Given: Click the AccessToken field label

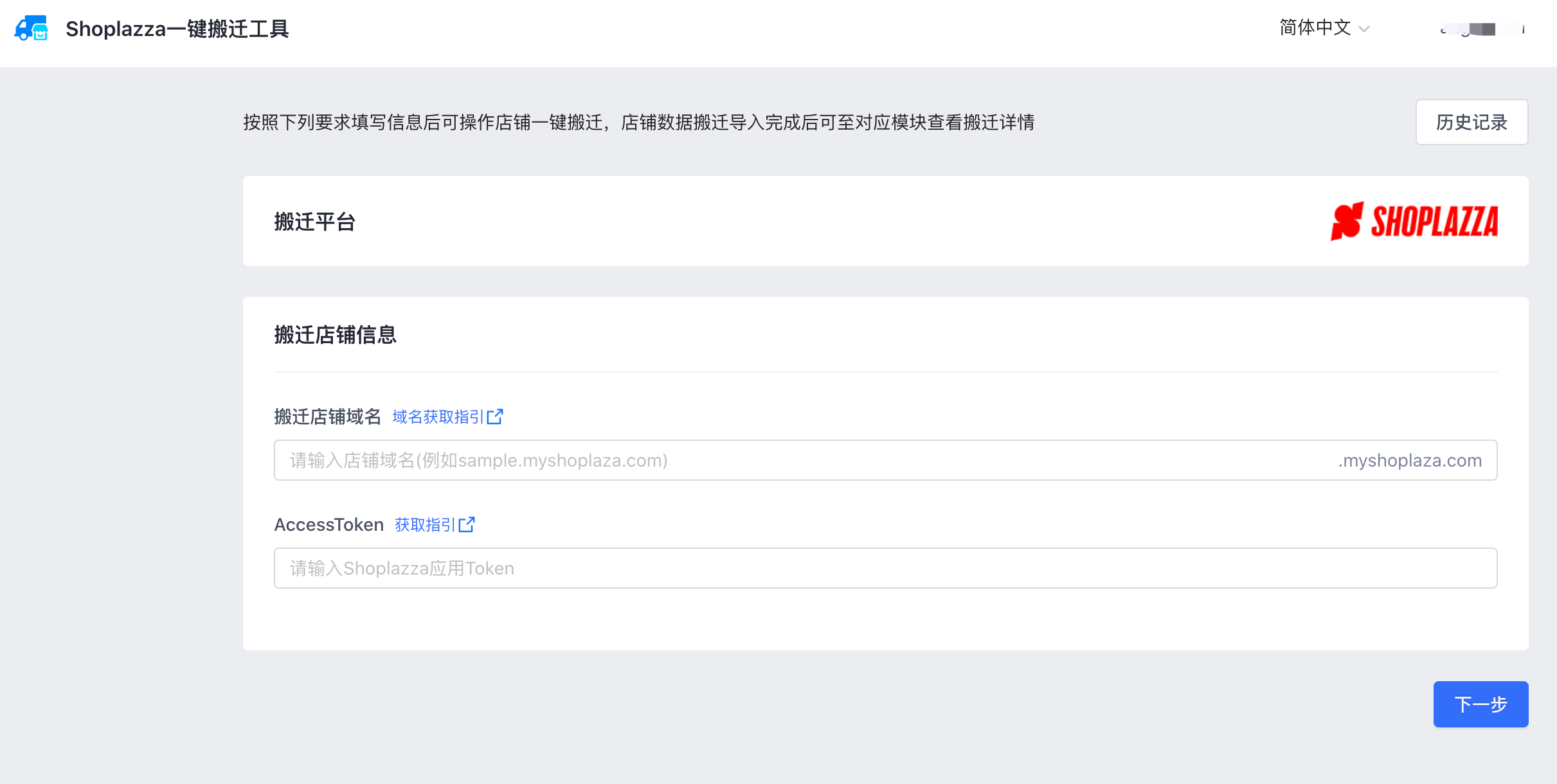Looking at the screenshot, I should tap(328, 524).
